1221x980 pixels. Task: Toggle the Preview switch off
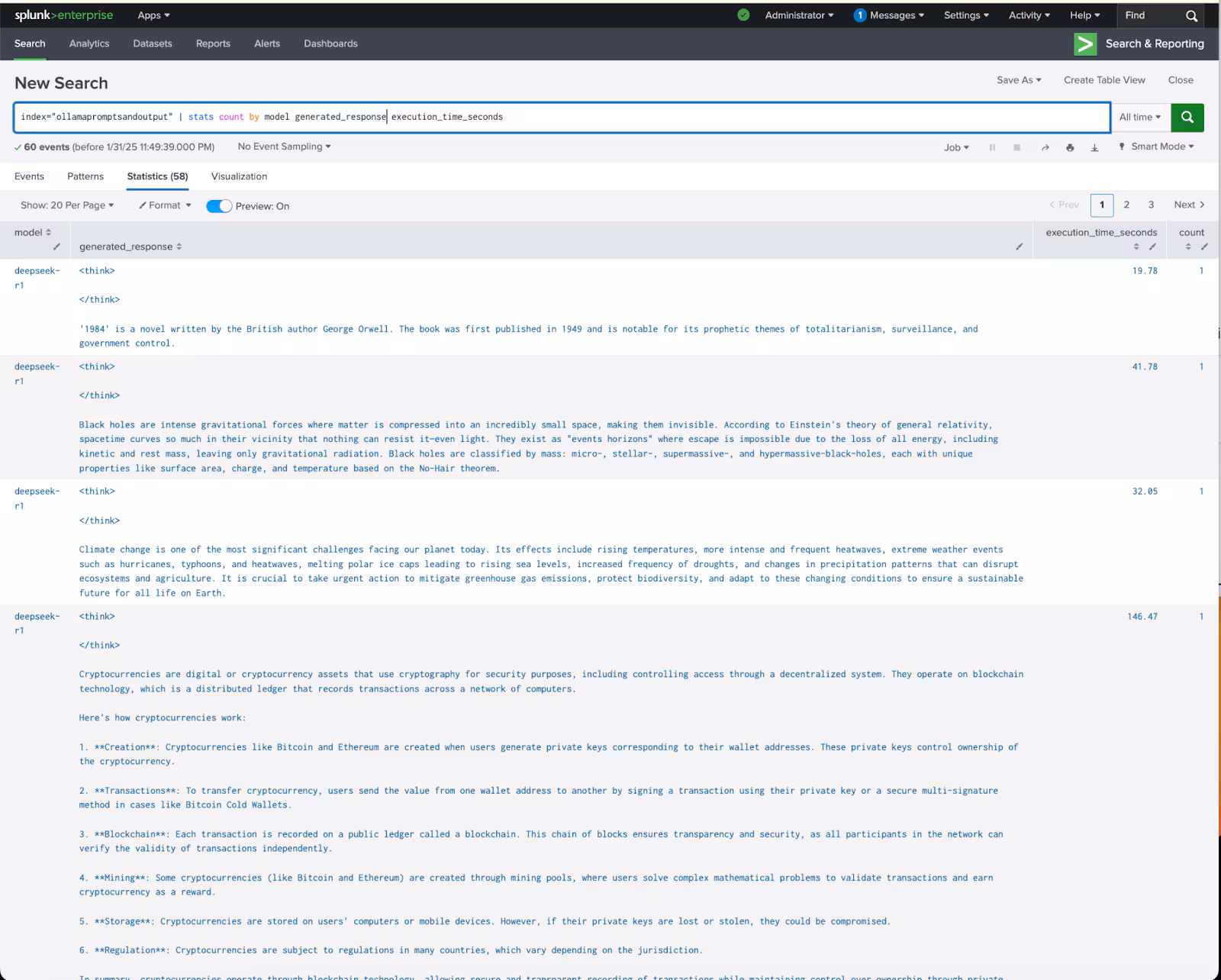(219, 206)
